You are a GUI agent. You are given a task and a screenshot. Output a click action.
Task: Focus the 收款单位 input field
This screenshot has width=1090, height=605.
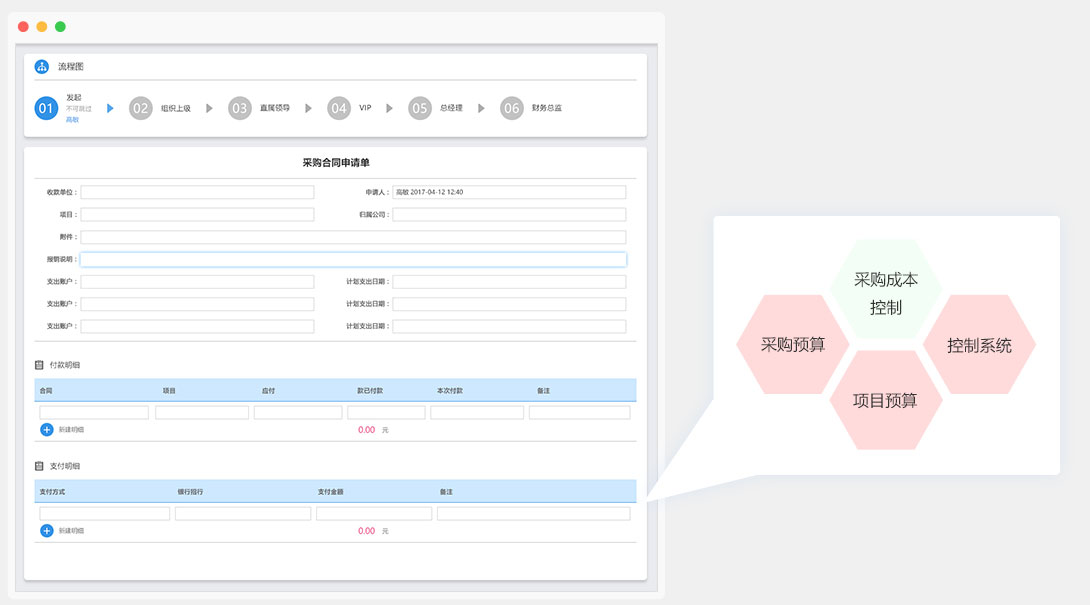point(197,192)
